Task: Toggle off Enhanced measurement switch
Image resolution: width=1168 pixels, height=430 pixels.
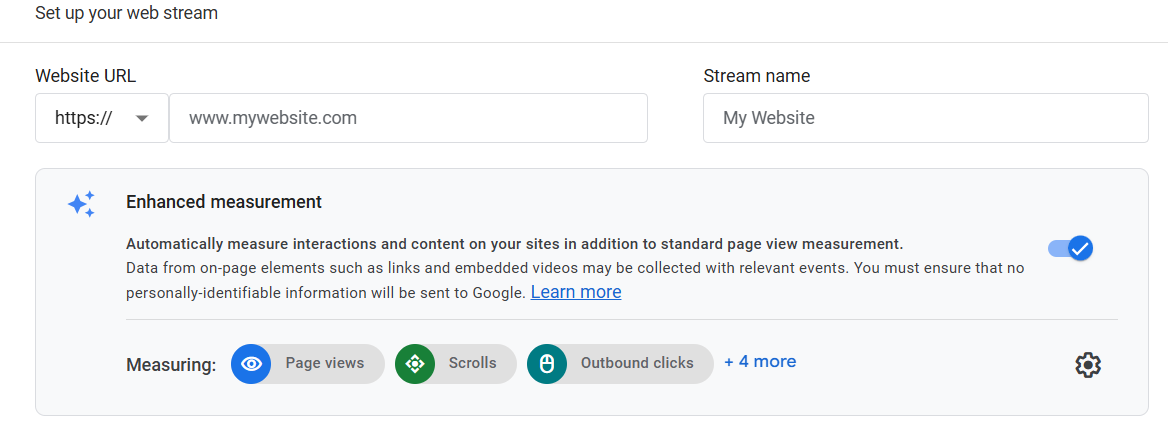Action: (1070, 248)
